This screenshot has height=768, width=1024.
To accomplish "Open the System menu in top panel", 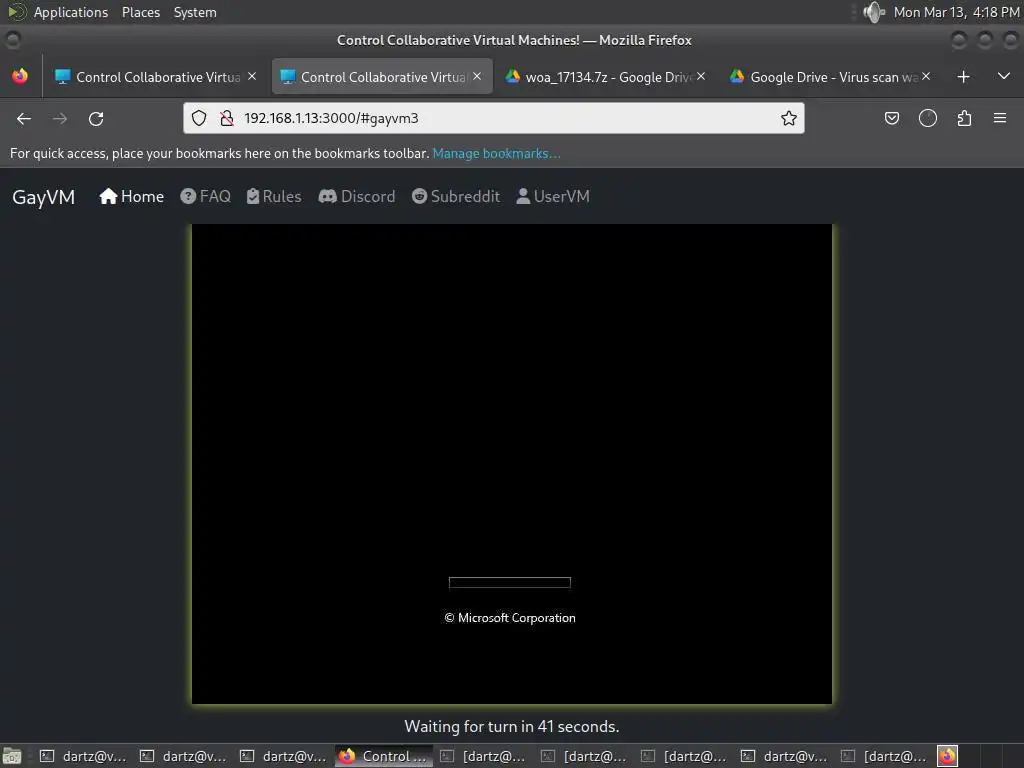I will (x=195, y=12).
